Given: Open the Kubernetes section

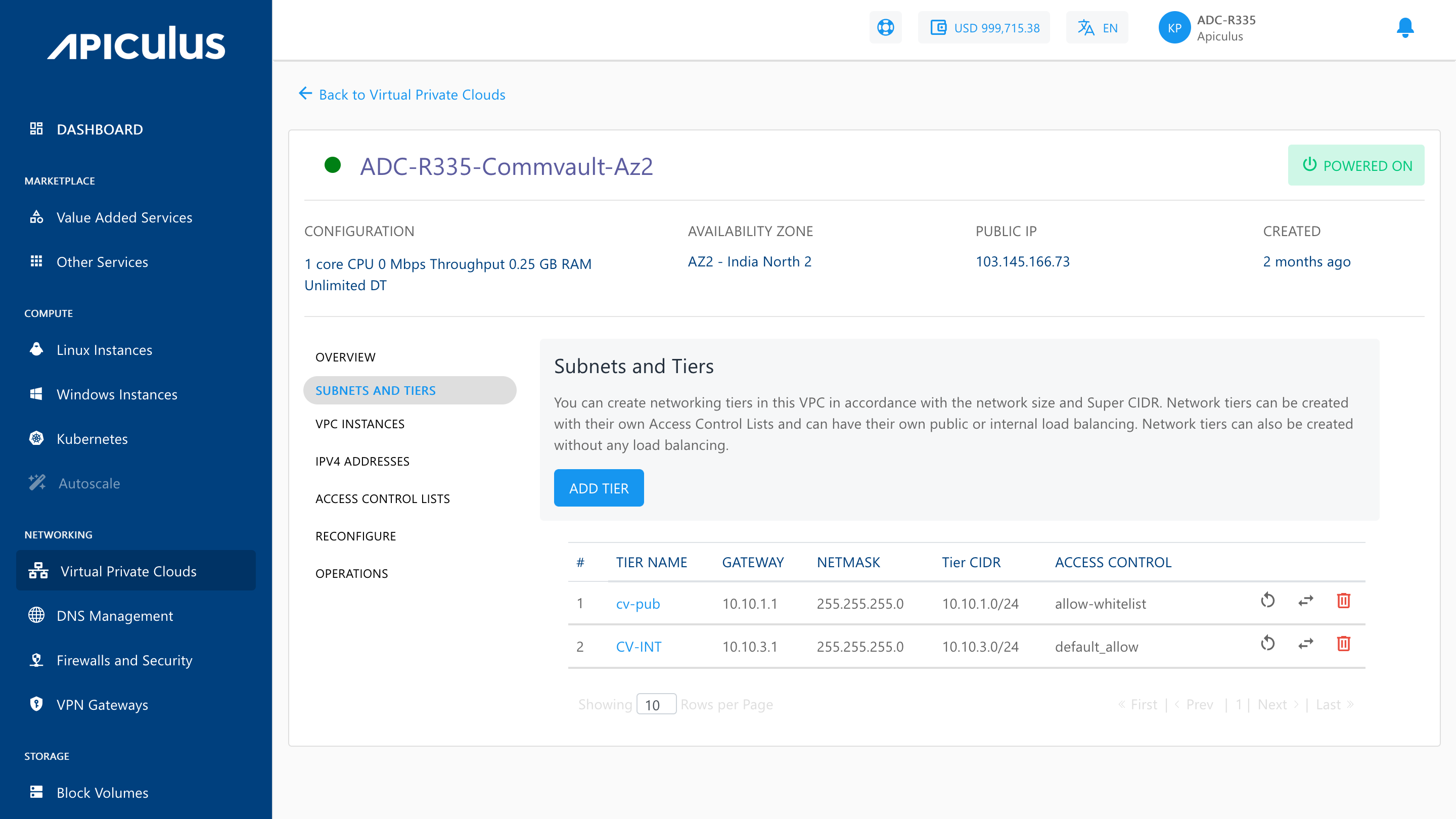Looking at the screenshot, I should 92,439.
